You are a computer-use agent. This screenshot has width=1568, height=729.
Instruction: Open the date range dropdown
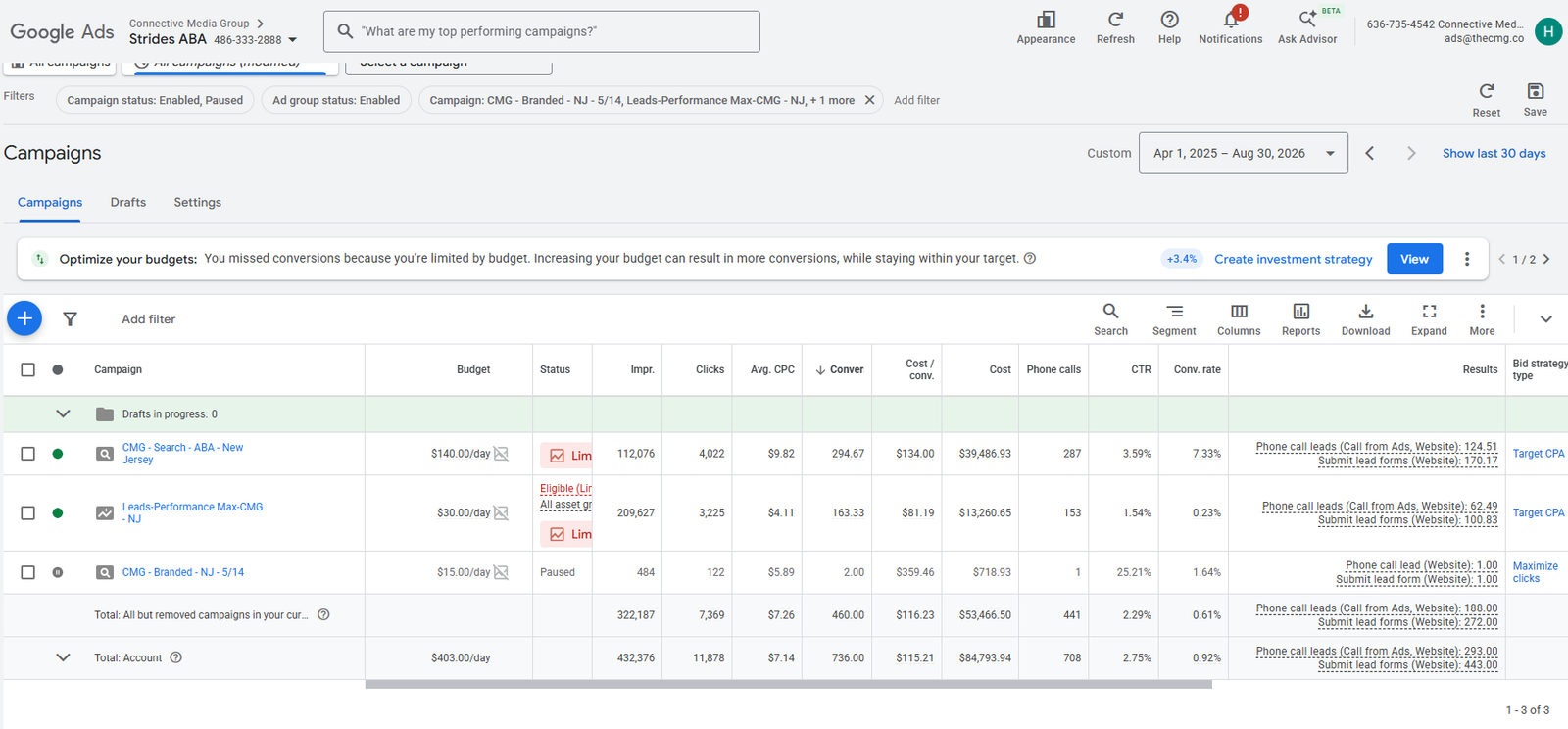[1244, 153]
